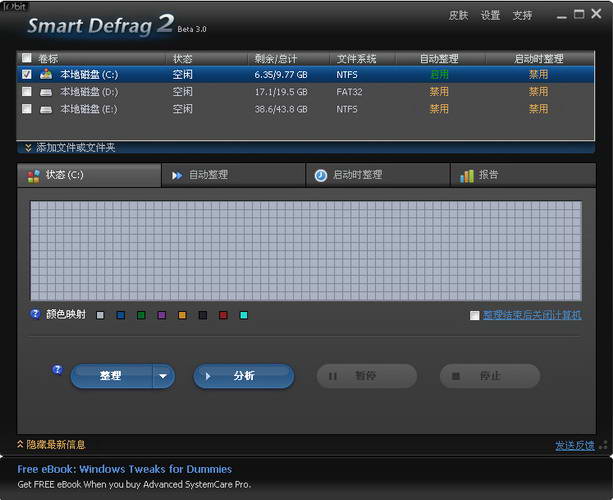Click the 禁用 auto defrag status for E:
The image size is (613, 500).
439,109
